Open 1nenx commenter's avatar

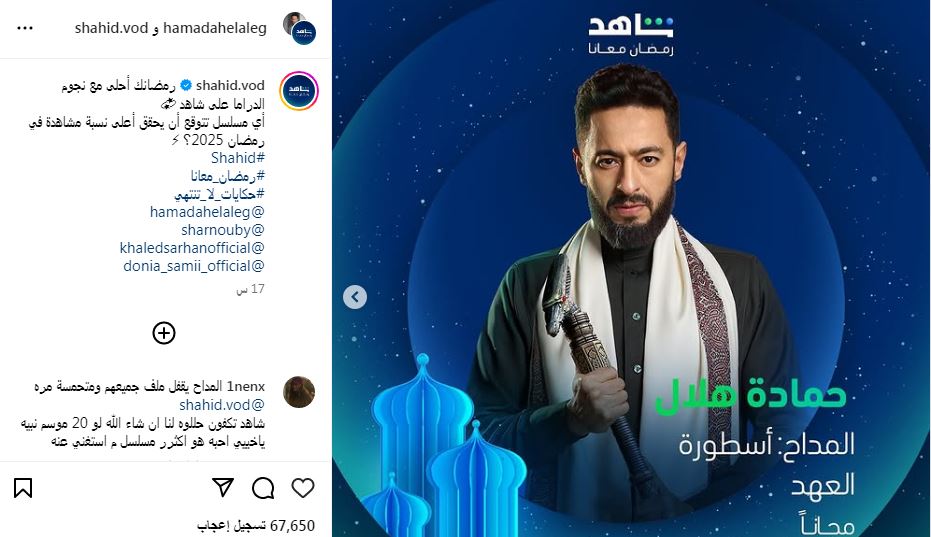point(299,391)
